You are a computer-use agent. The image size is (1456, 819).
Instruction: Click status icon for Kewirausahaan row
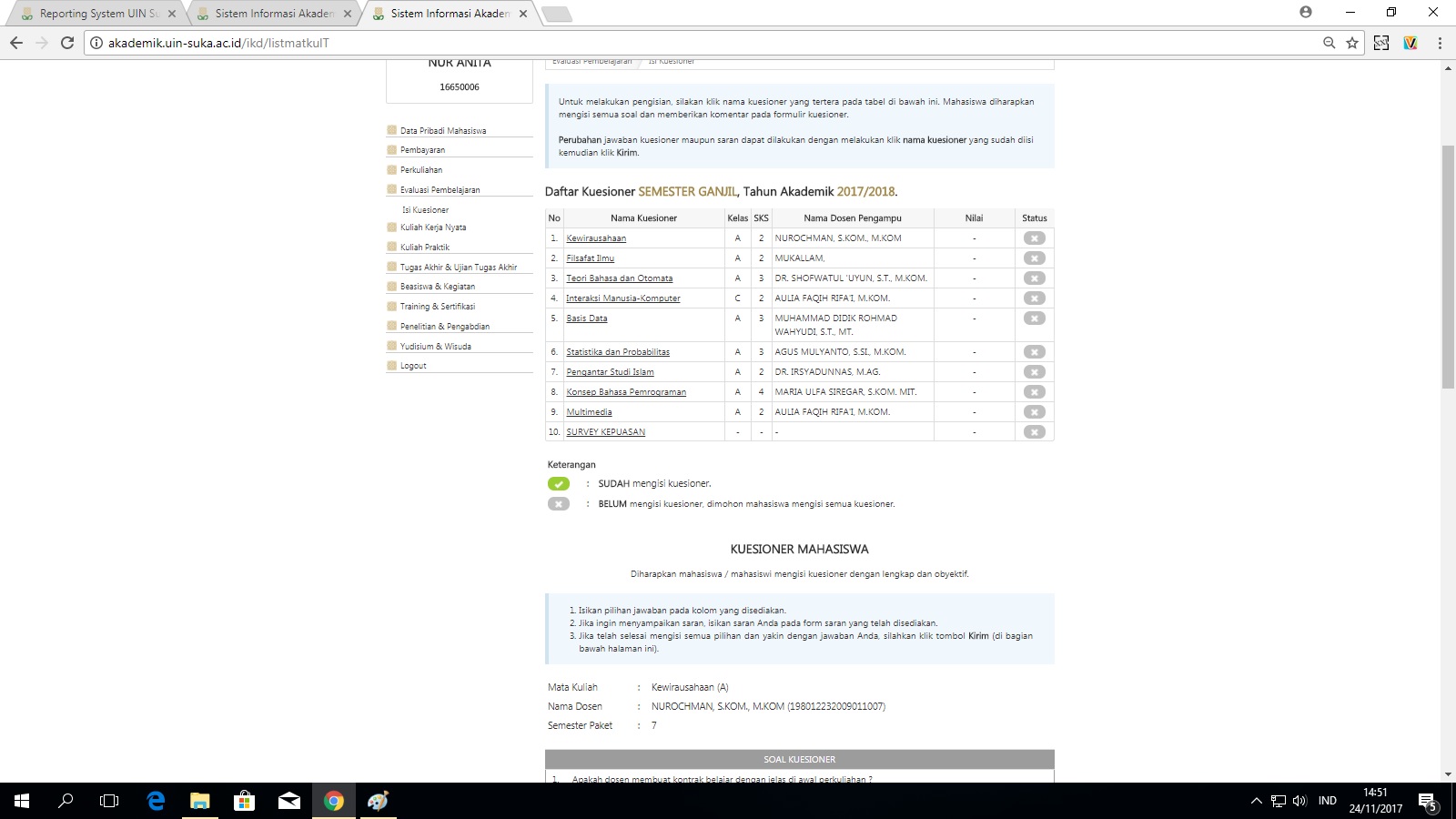pyautogui.click(x=1034, y=238)
